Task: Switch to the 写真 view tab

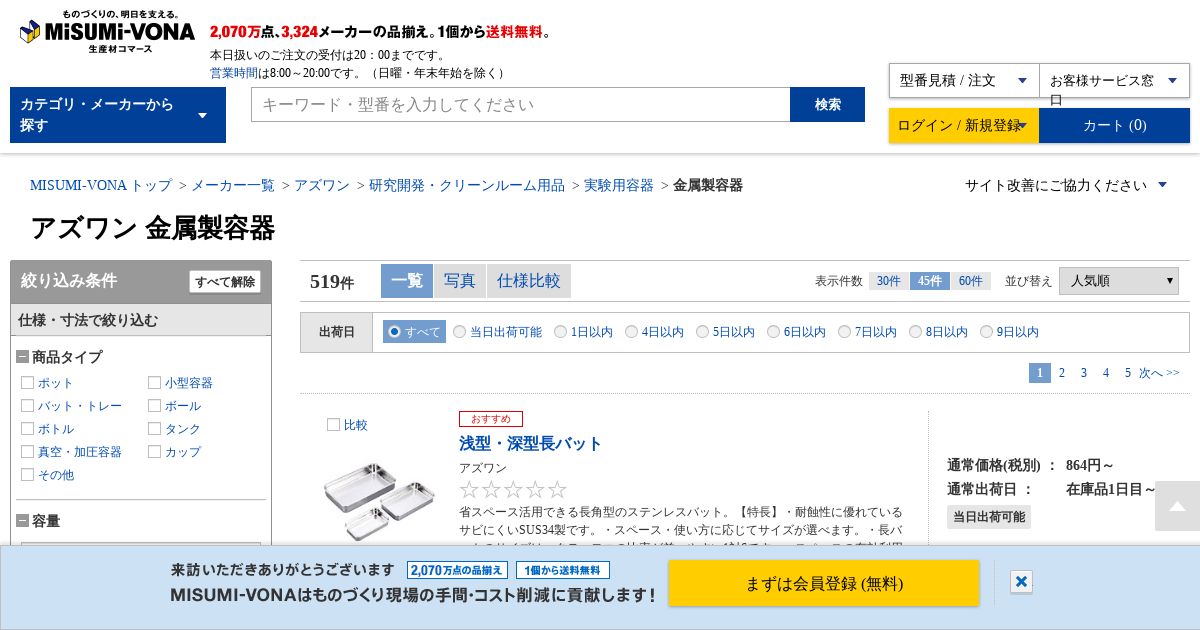Action: click(x=460, y=281)
